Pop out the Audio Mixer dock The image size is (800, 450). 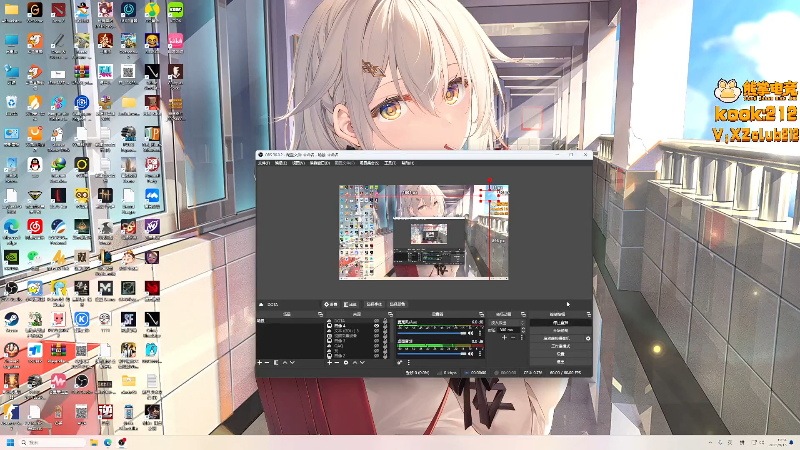(481, 314)
